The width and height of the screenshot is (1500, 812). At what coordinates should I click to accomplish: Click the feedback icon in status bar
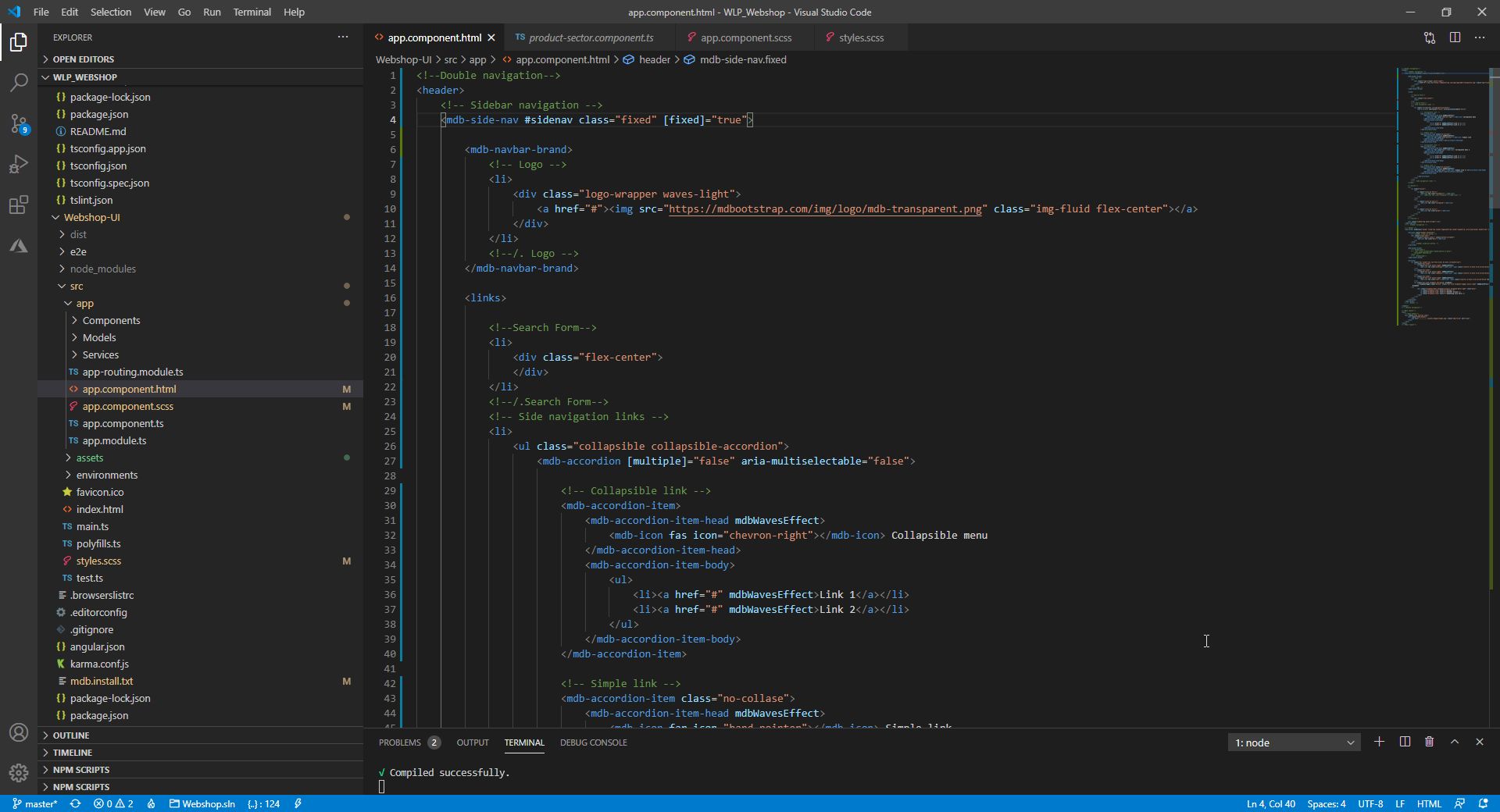click(1459, 803)
